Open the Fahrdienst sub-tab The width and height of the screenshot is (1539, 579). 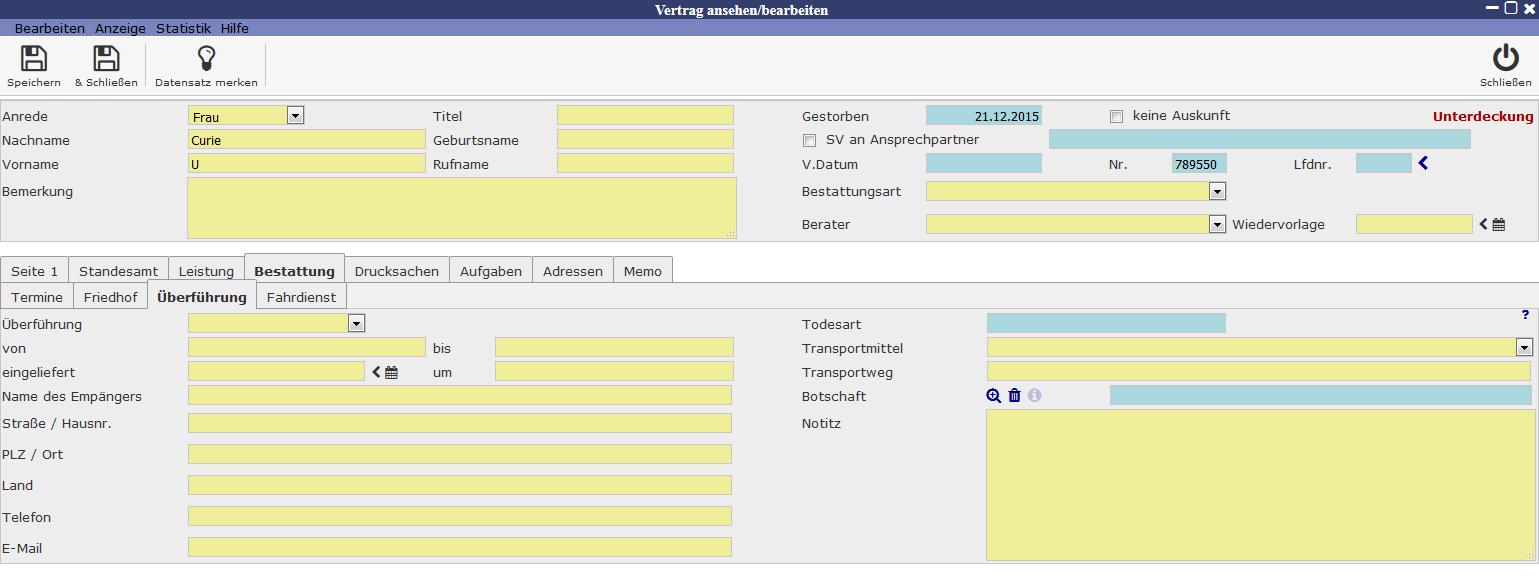[x=301, y=297]
